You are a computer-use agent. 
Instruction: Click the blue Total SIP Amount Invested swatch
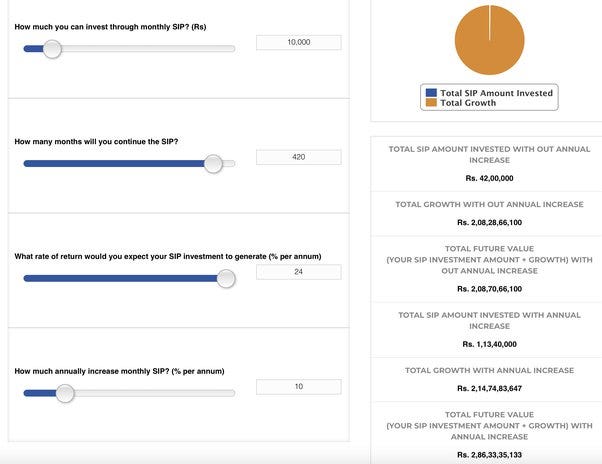431,93
